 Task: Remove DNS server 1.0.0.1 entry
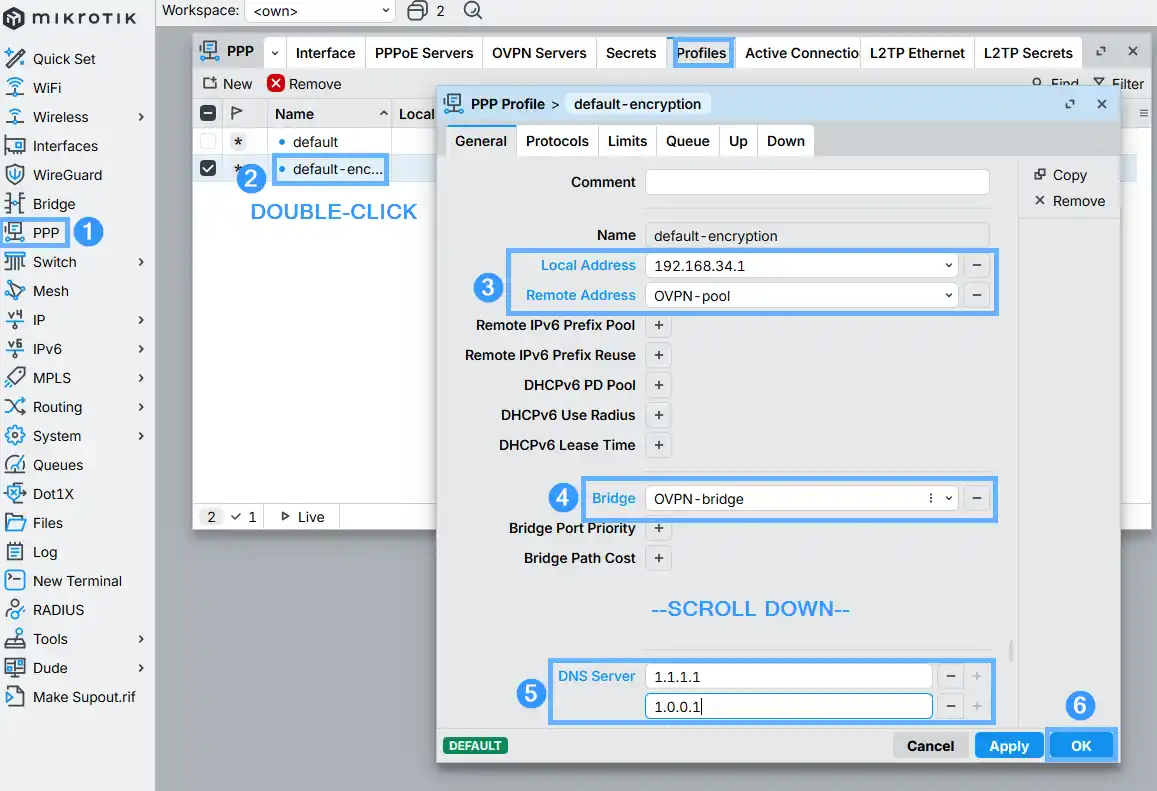coord(950,706)
